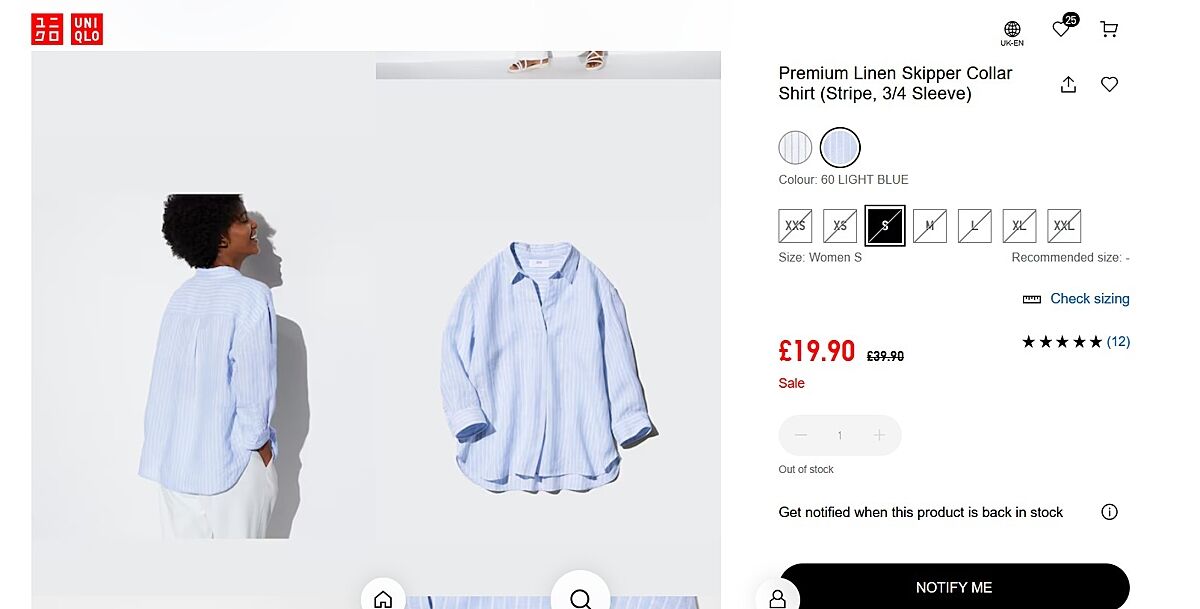
Task: Go to the home page
Action: tap(383, 598)
